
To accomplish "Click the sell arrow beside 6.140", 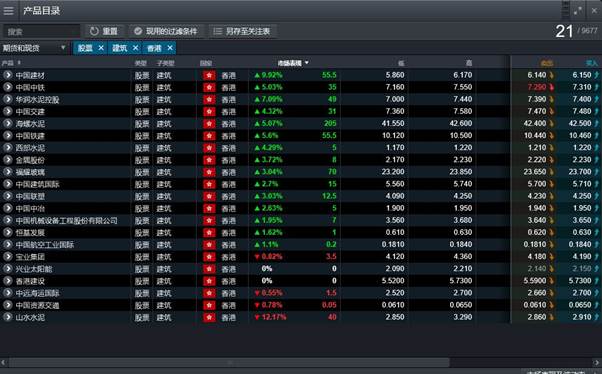I will point(551,75).
